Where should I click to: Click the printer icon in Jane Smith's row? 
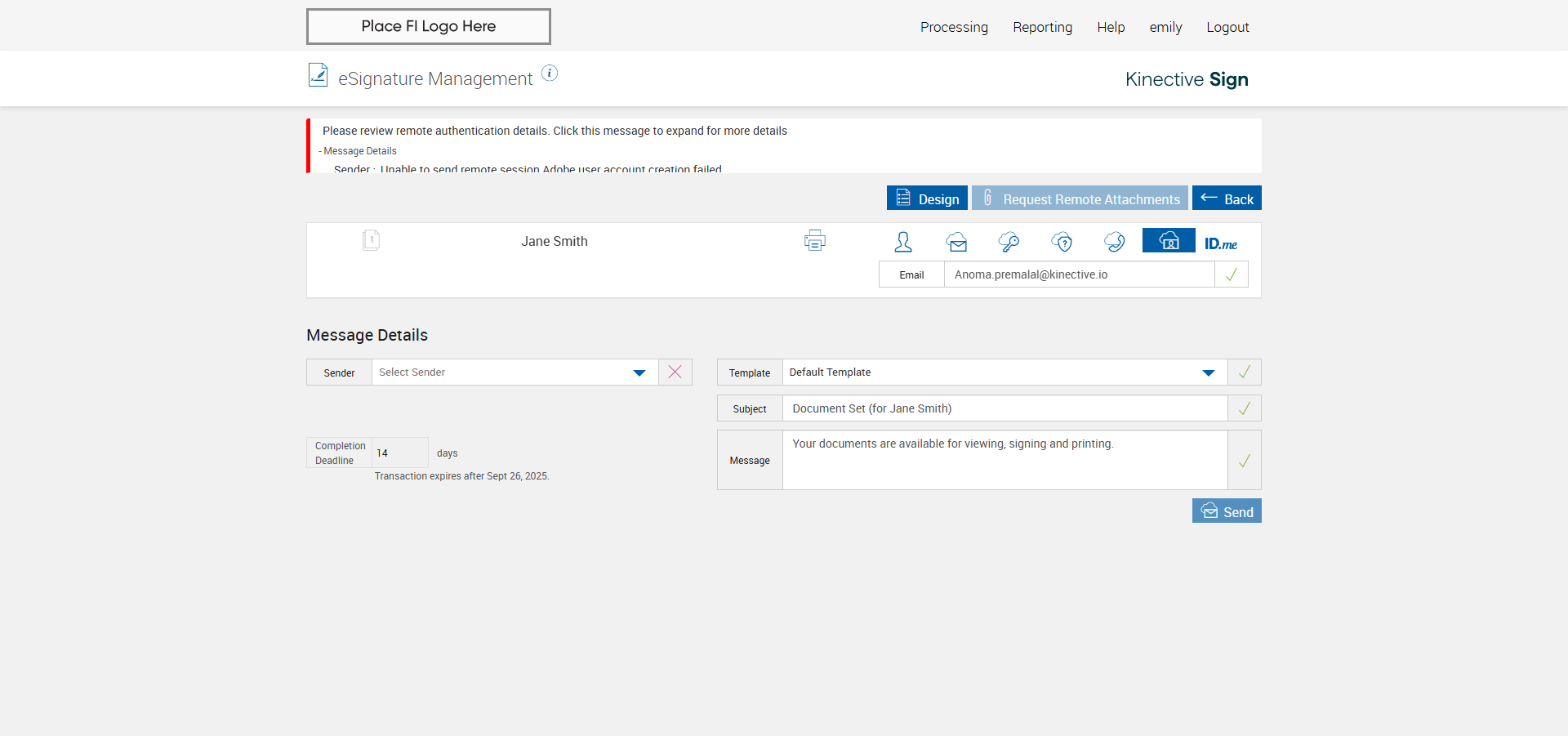pos(815,240)
